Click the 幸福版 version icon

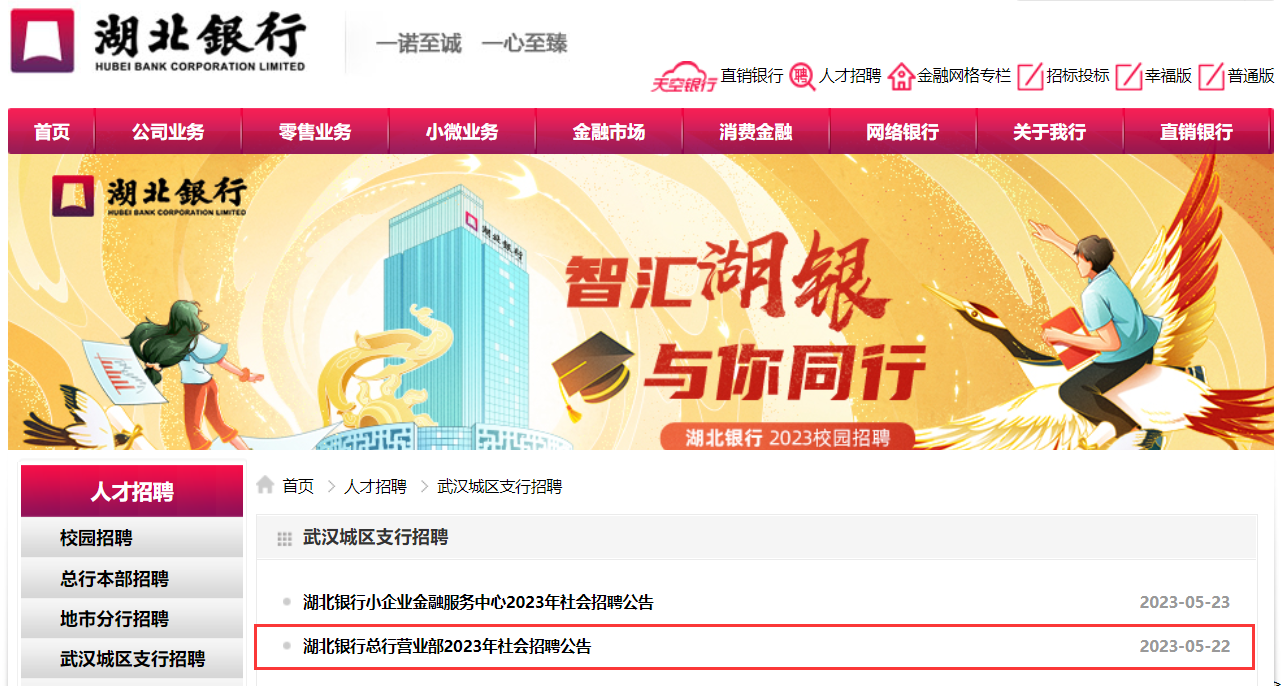pos(1129,76)
